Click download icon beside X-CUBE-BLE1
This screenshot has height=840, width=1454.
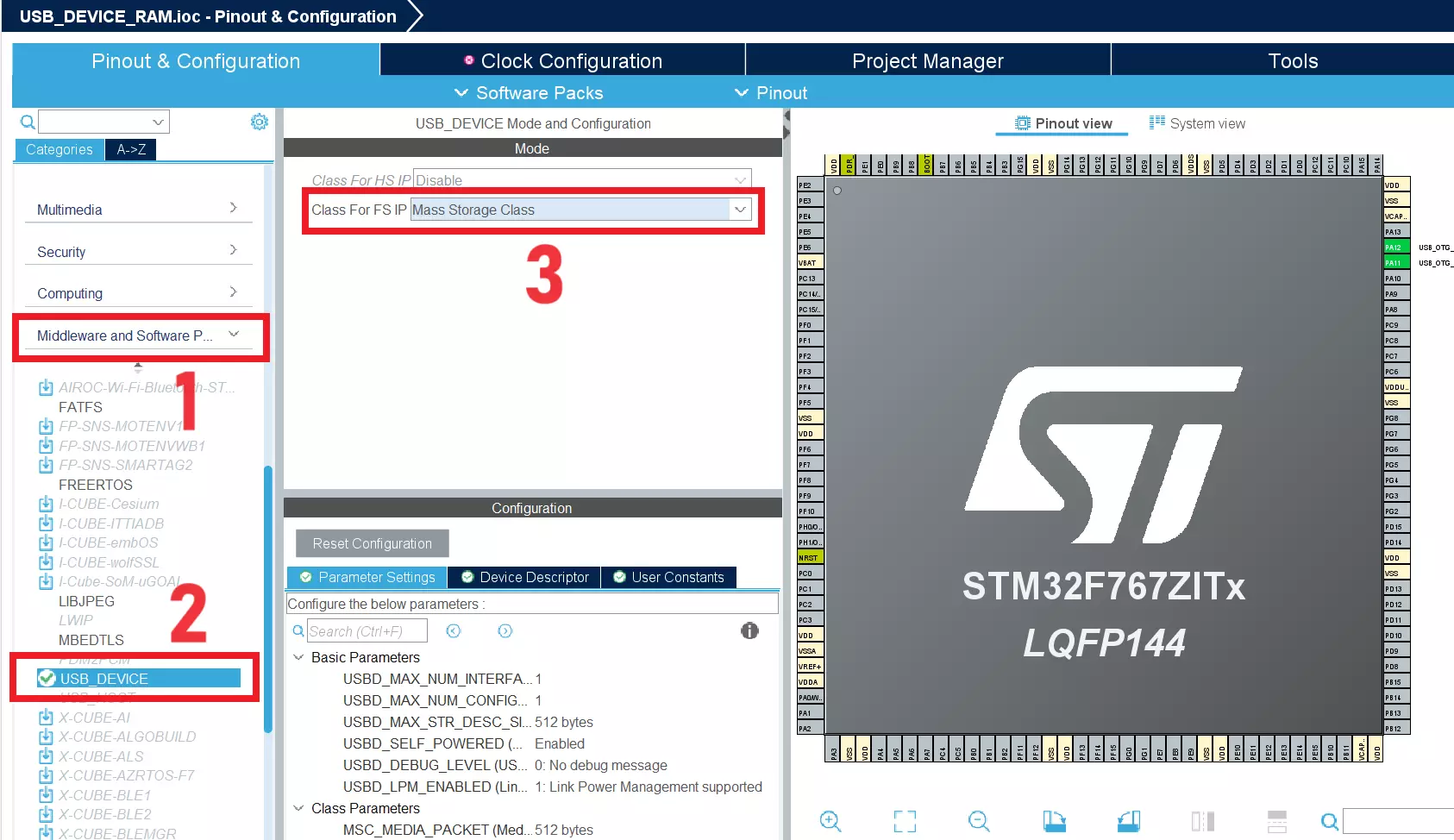click(46, 795)
